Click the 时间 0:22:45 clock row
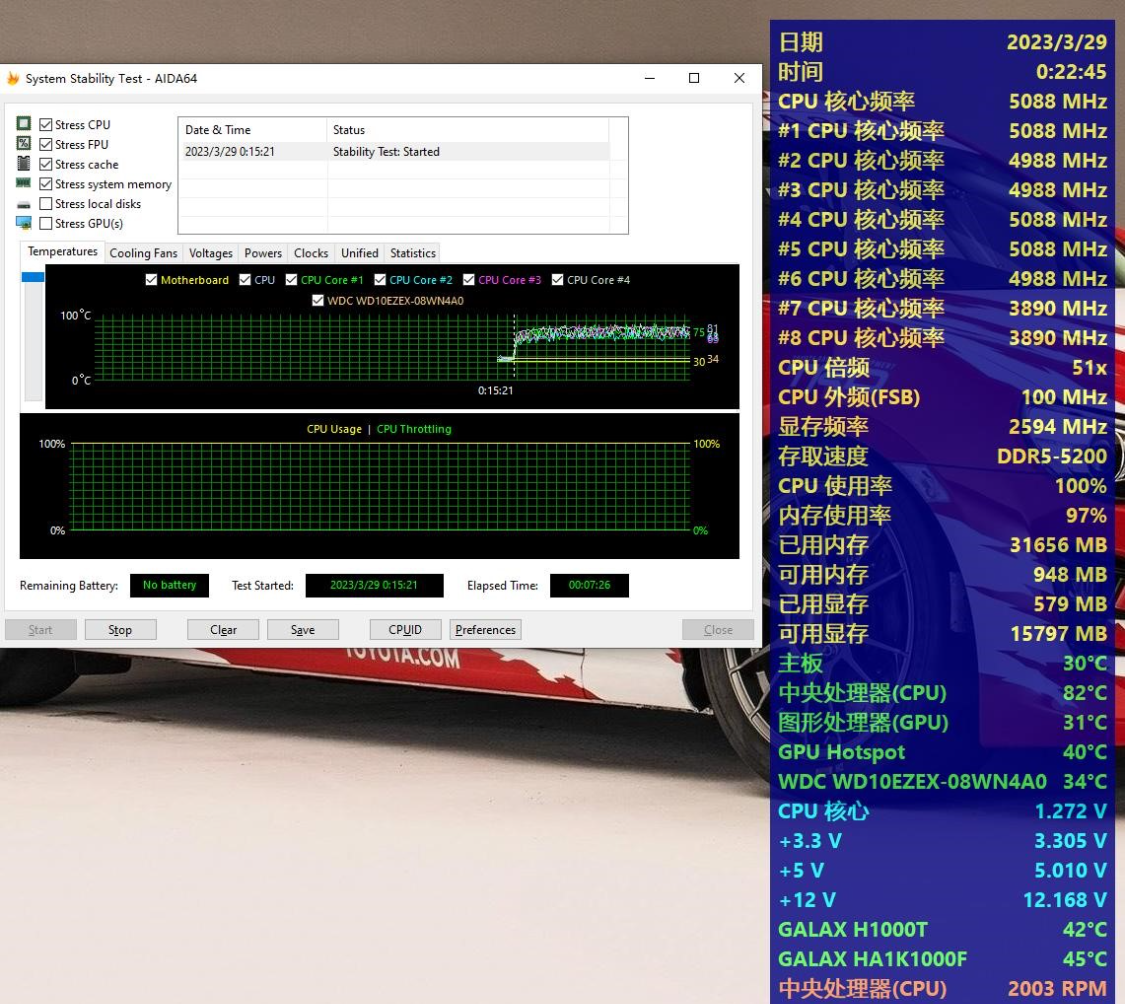 942,72
